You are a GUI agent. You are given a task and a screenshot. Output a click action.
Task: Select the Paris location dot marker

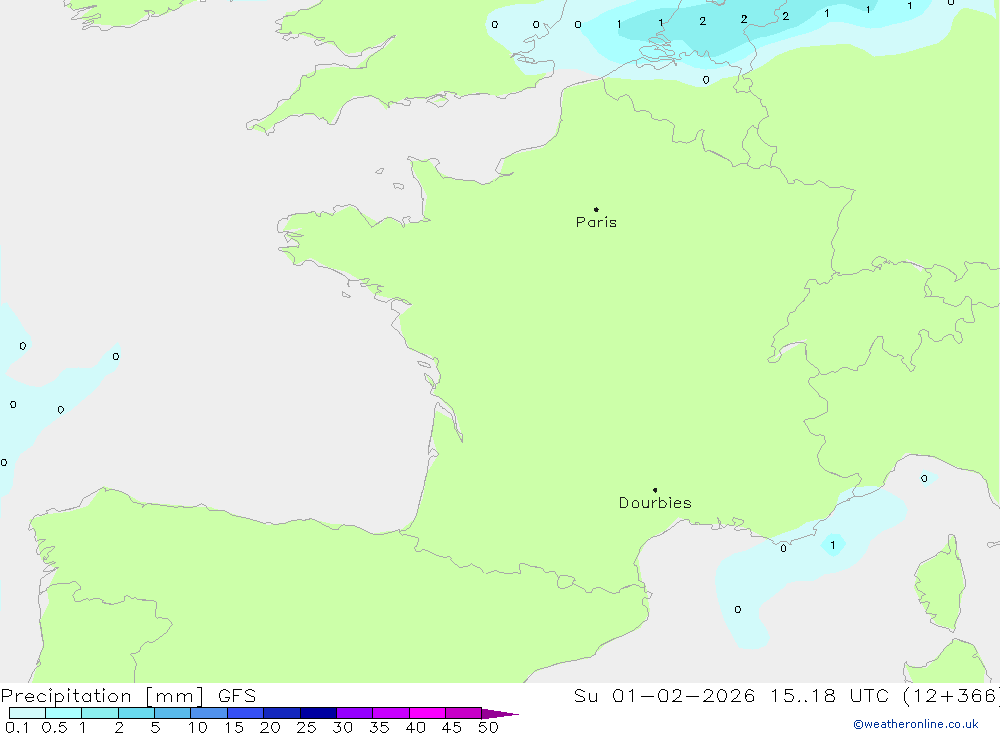coord(596,209)
